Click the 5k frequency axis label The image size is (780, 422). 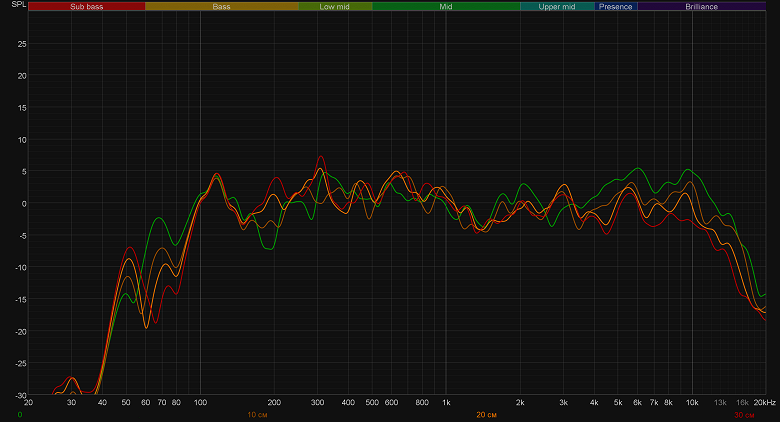[x=618, y=403]
